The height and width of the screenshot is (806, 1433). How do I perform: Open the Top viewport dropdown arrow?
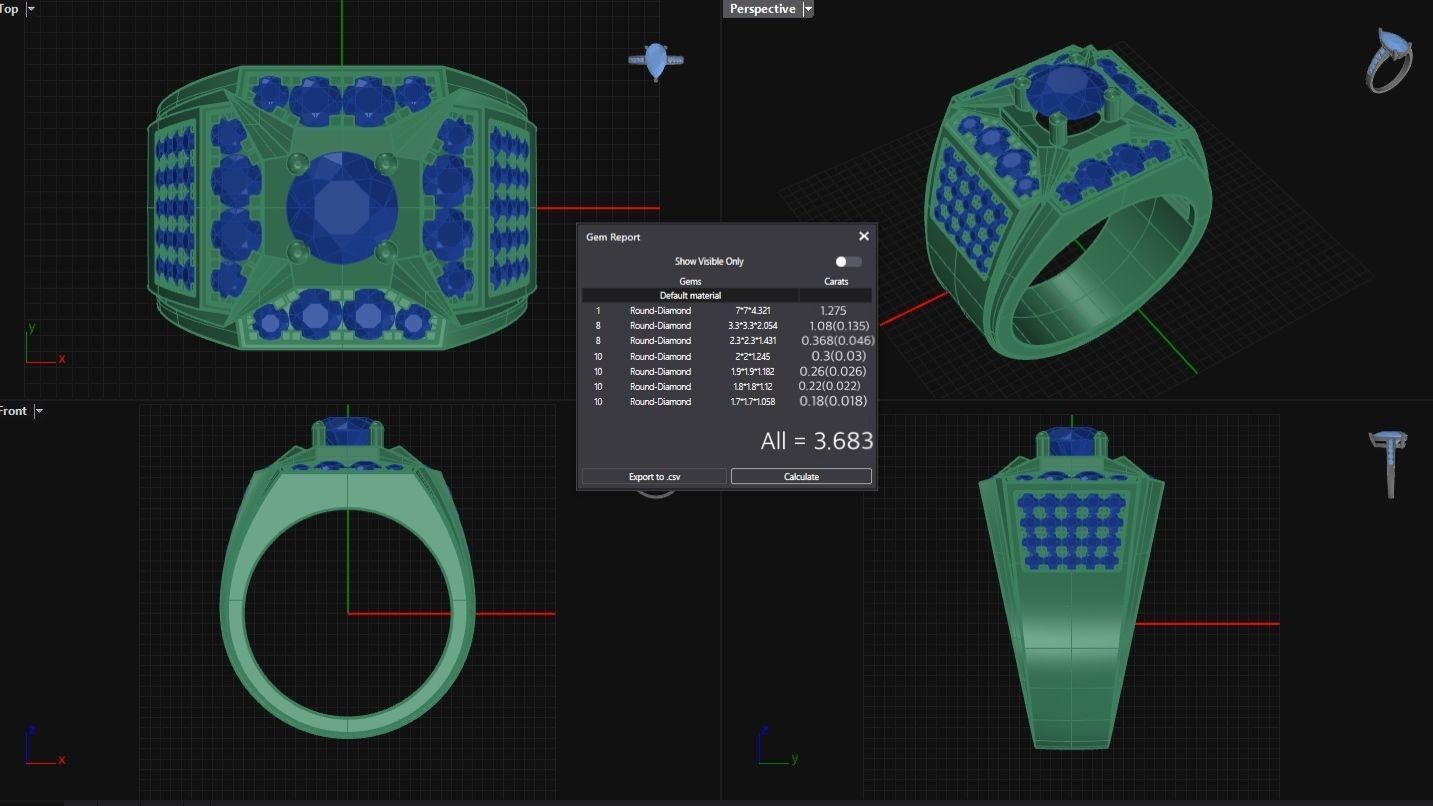31,9
